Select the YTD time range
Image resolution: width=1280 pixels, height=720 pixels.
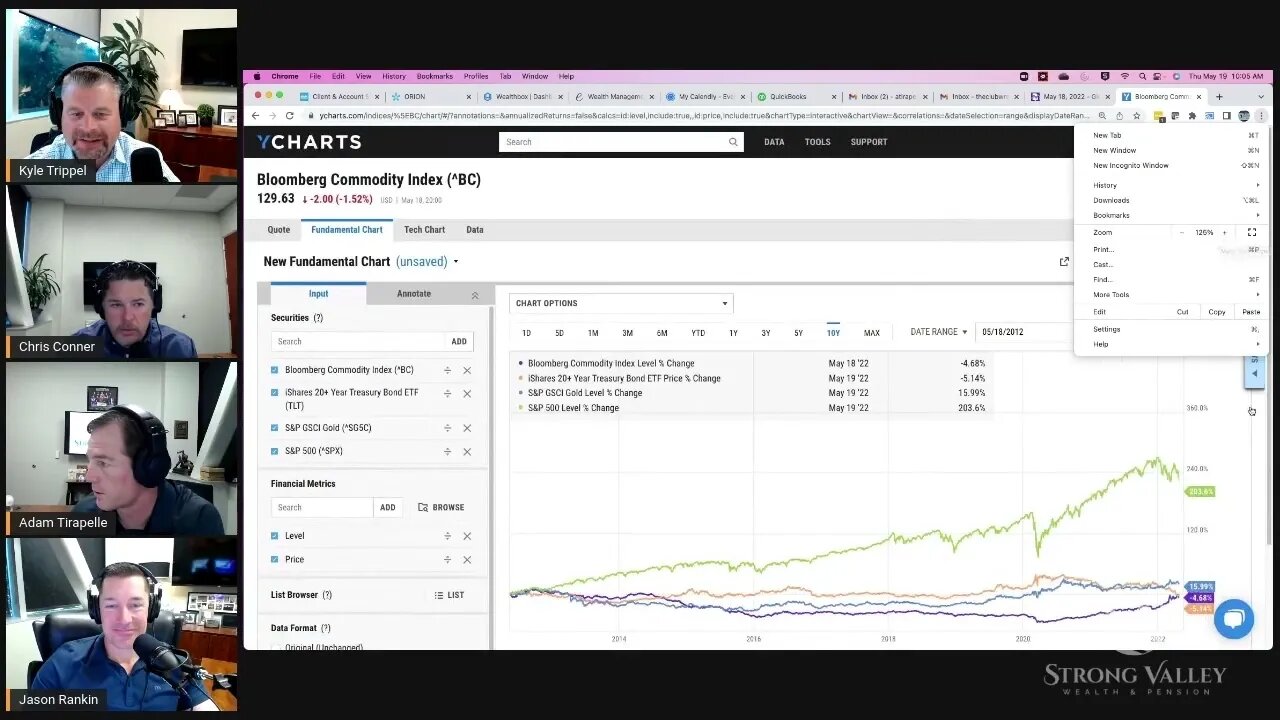[698, 333]
